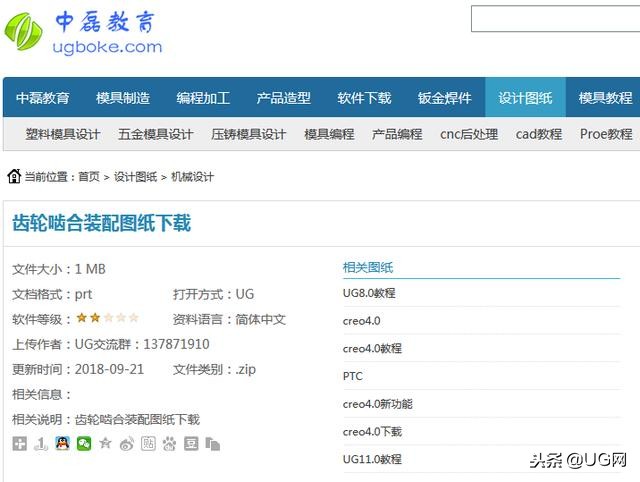640x482 pixels.
Task: Share via WeChat green icon
Action: [x=84, y=443]
